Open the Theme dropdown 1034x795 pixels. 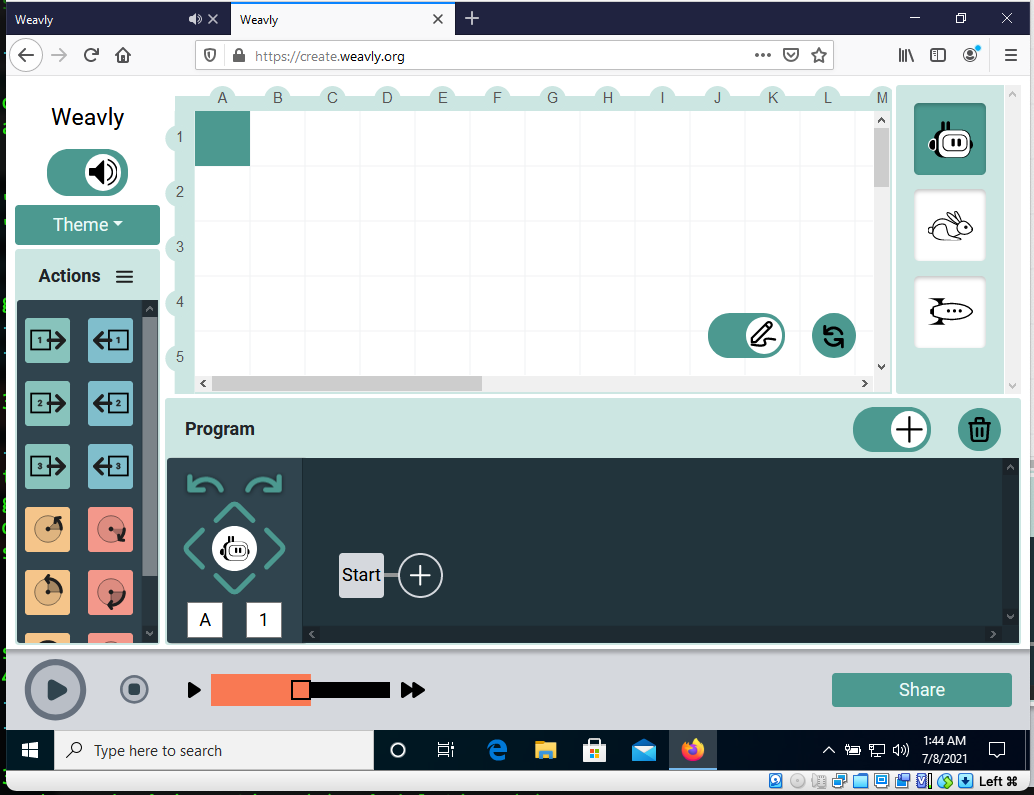click(x=87, y=225)
